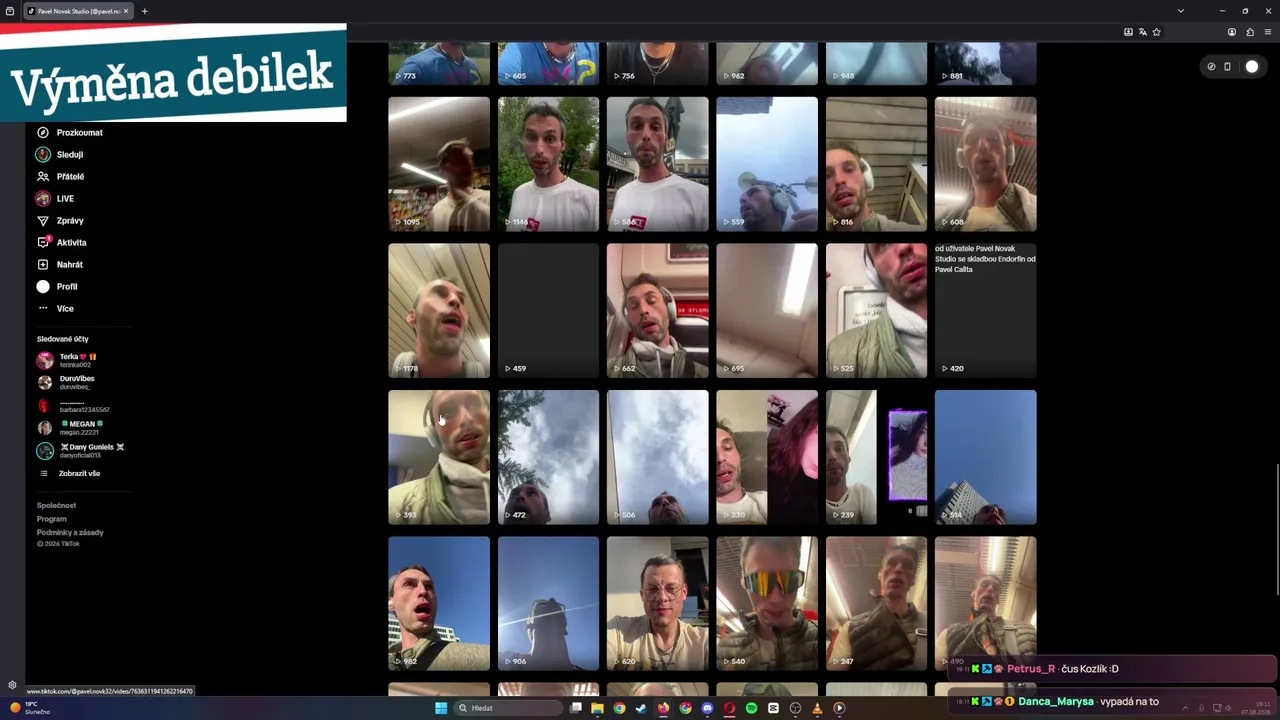
Task: Play the video with 608 views
Action: click(x=985, y=164)
